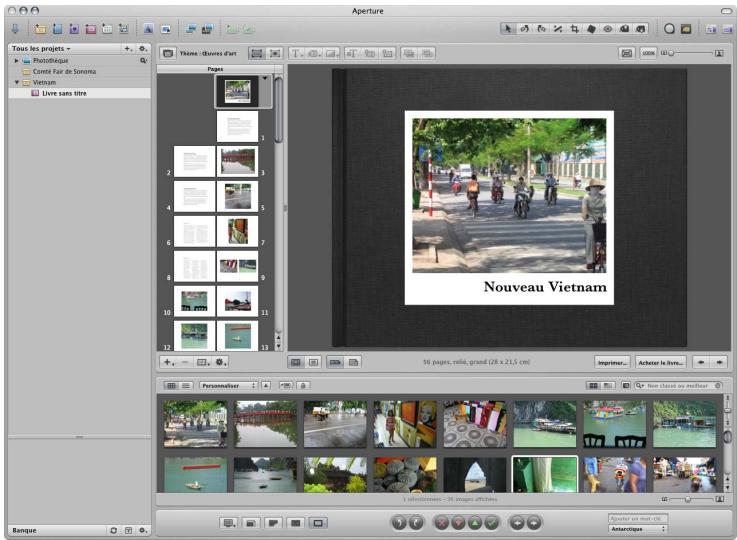
Task: Toggle Show Viewer Only button bottom bar
Action: click(318, 523)
